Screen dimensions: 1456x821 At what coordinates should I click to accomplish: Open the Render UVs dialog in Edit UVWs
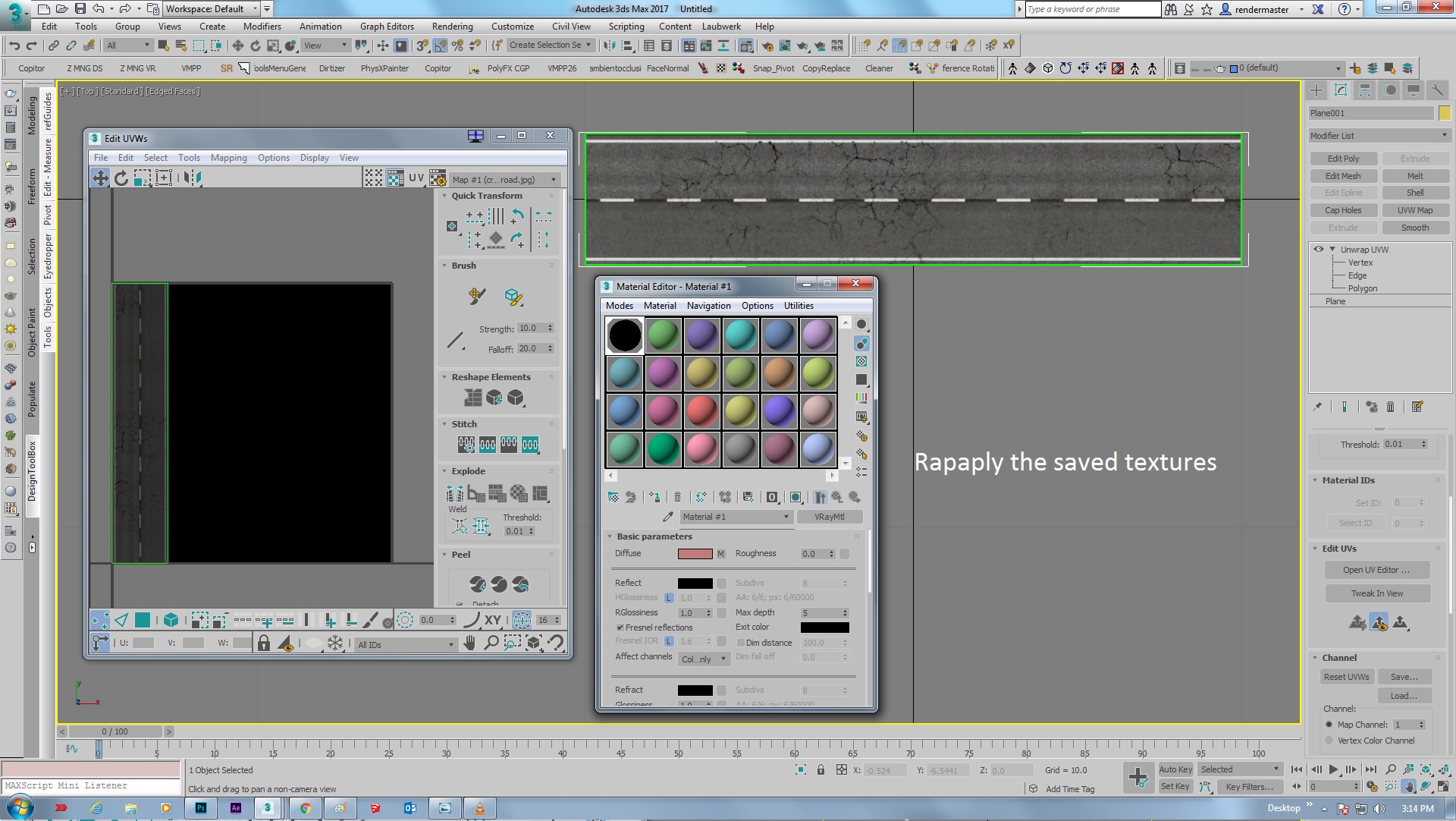click(439, 180)
